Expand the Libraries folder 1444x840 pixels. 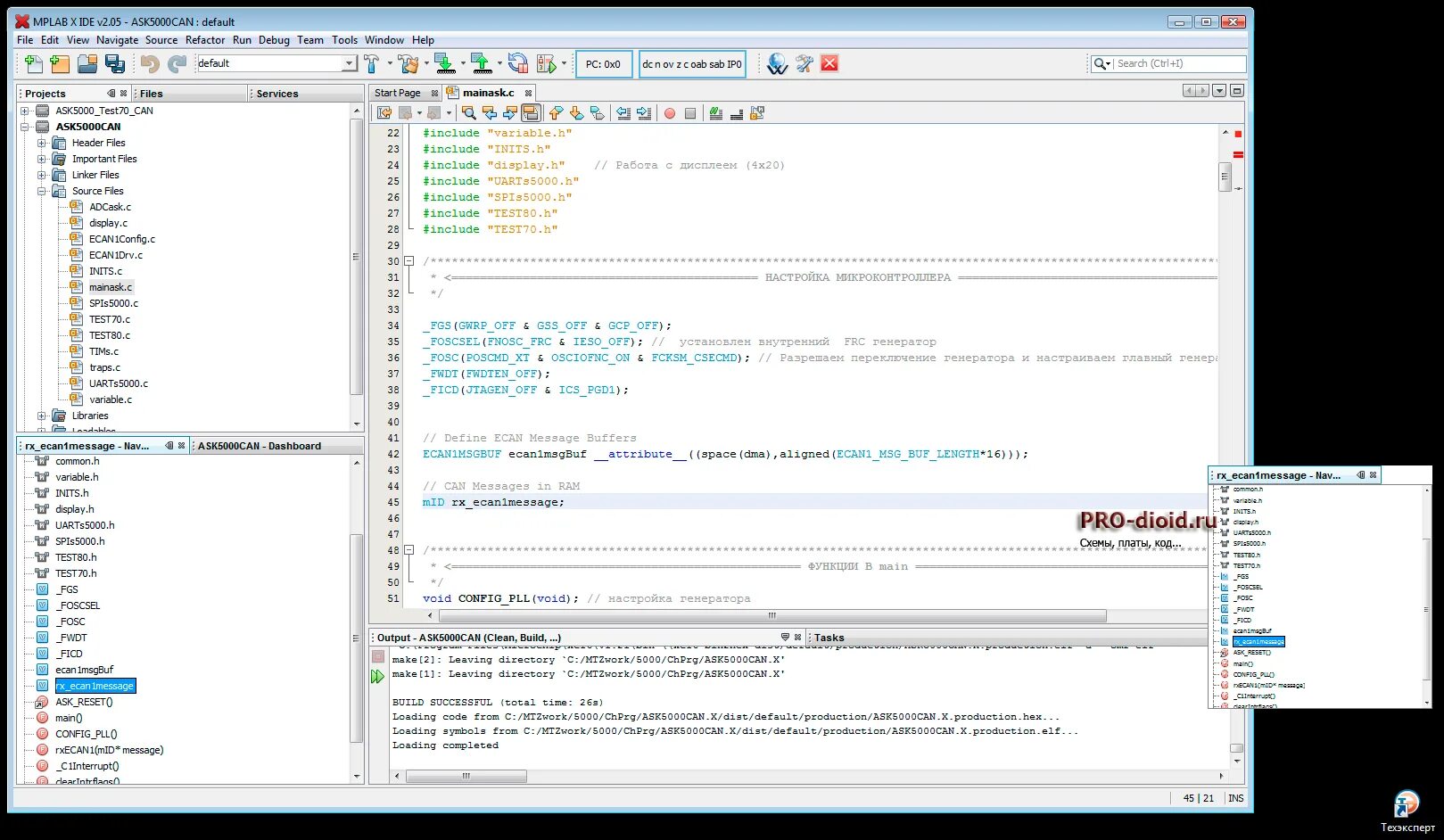click(41, 416)
